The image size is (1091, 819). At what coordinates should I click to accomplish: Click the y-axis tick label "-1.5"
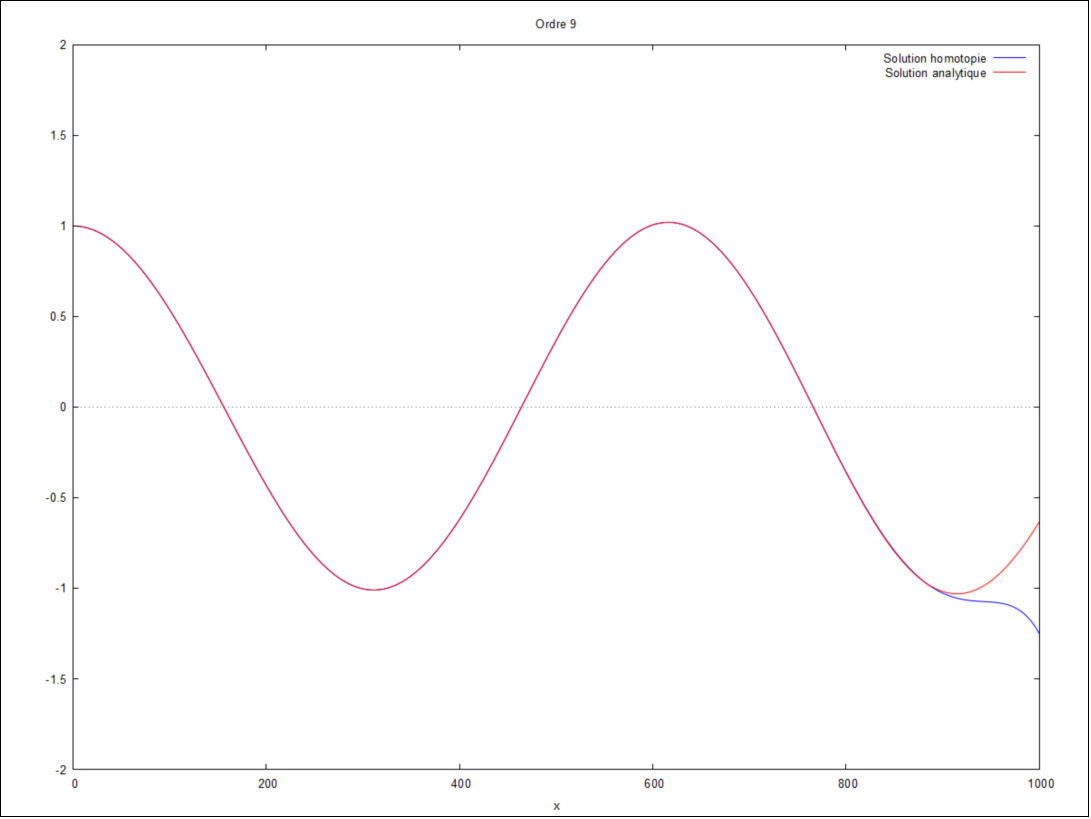pos(56,679)
